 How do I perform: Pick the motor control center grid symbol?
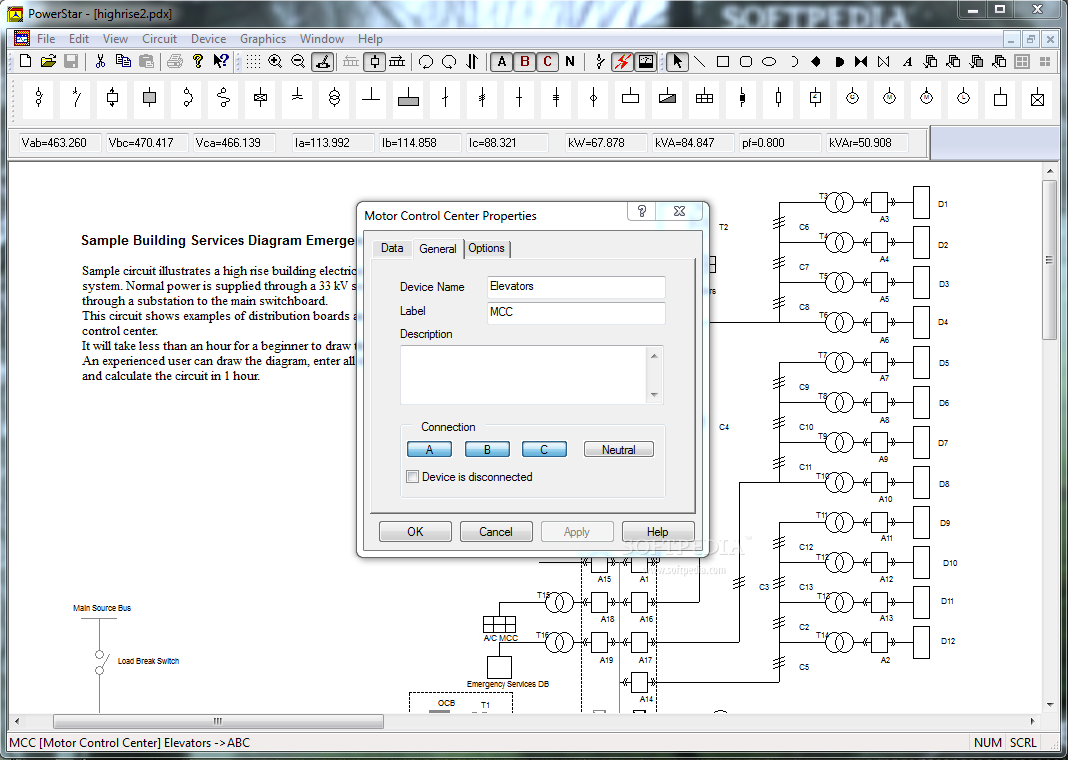[x=704, y=99]
